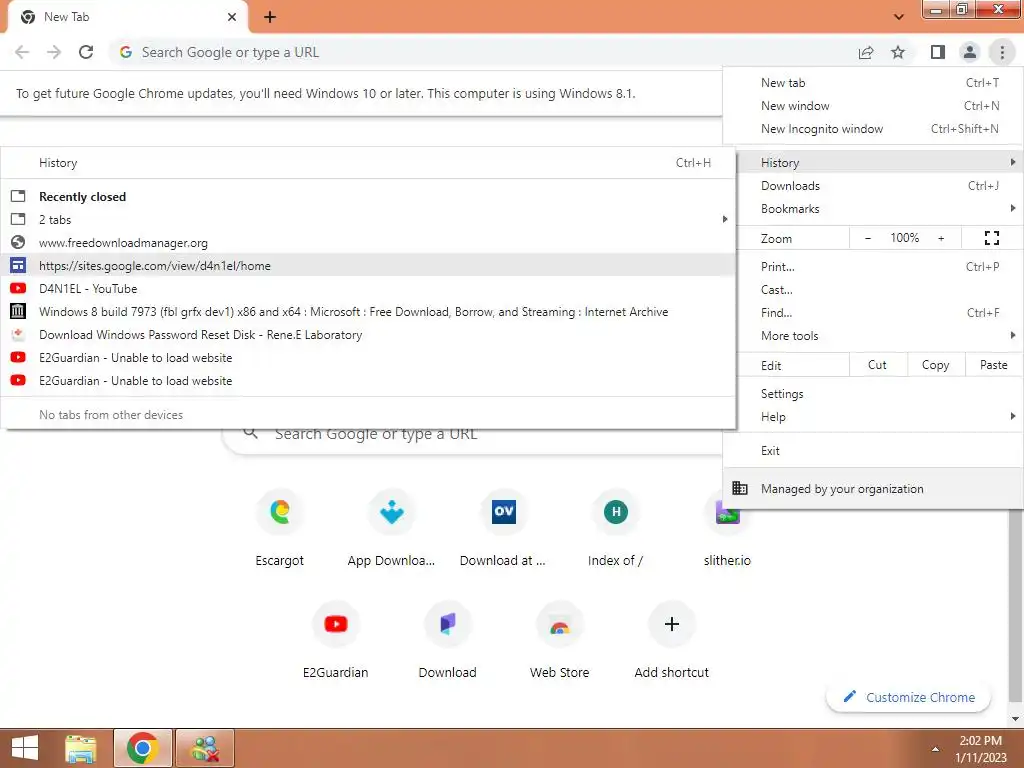Open the Escargot shortcut tile
1024x768 pixels.
[280, 528]
